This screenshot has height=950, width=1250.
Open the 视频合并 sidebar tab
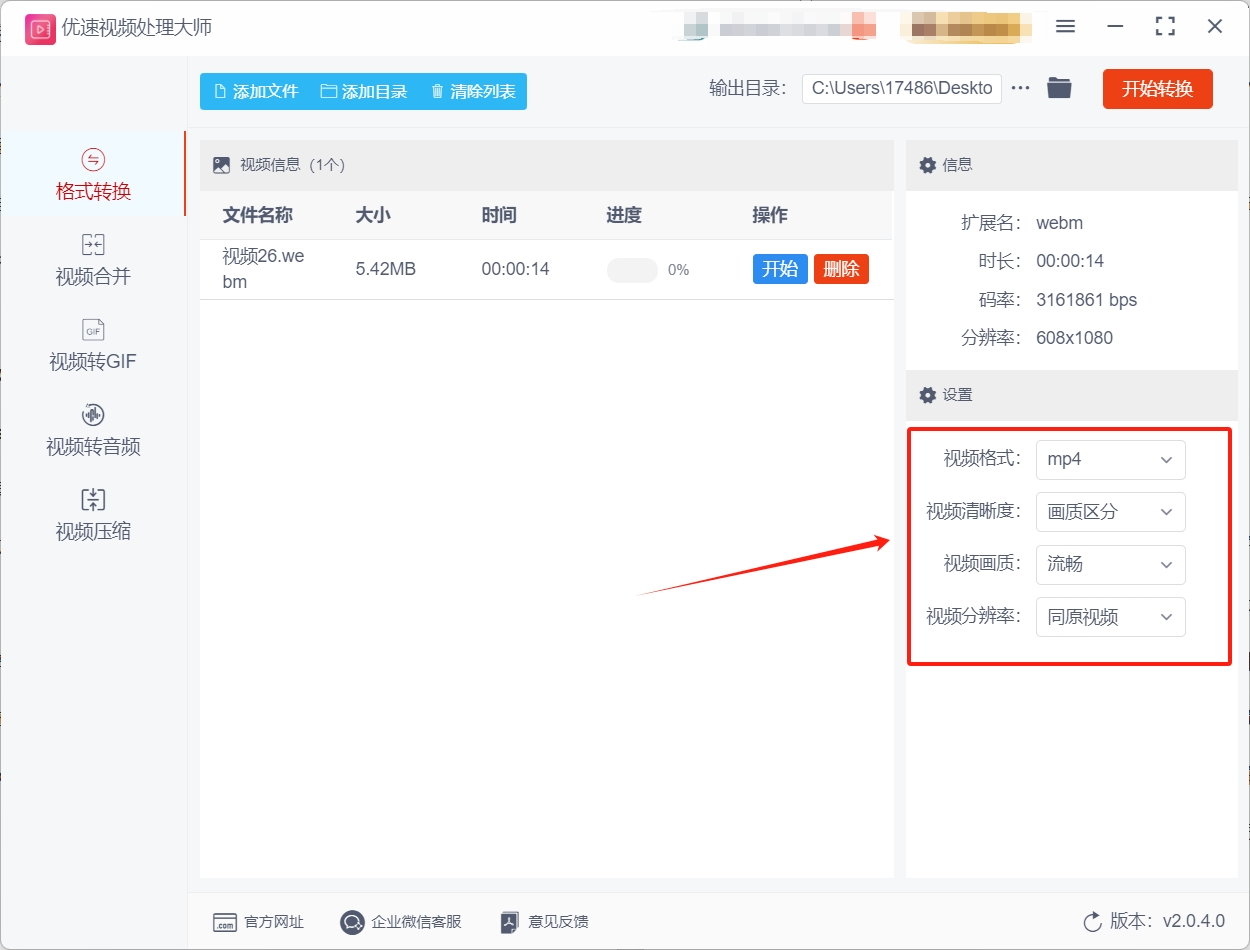pyautogui.click(x=93, y=261)
